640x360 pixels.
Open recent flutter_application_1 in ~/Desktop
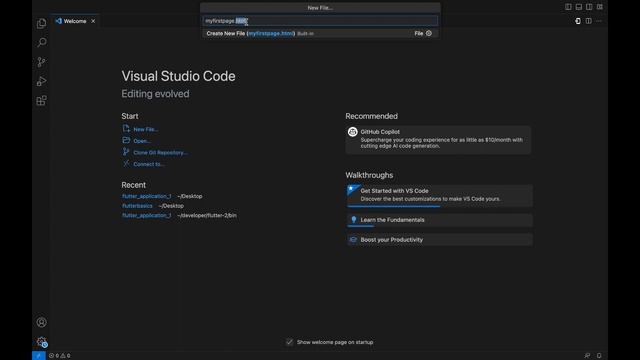click(x=147, y=196)
